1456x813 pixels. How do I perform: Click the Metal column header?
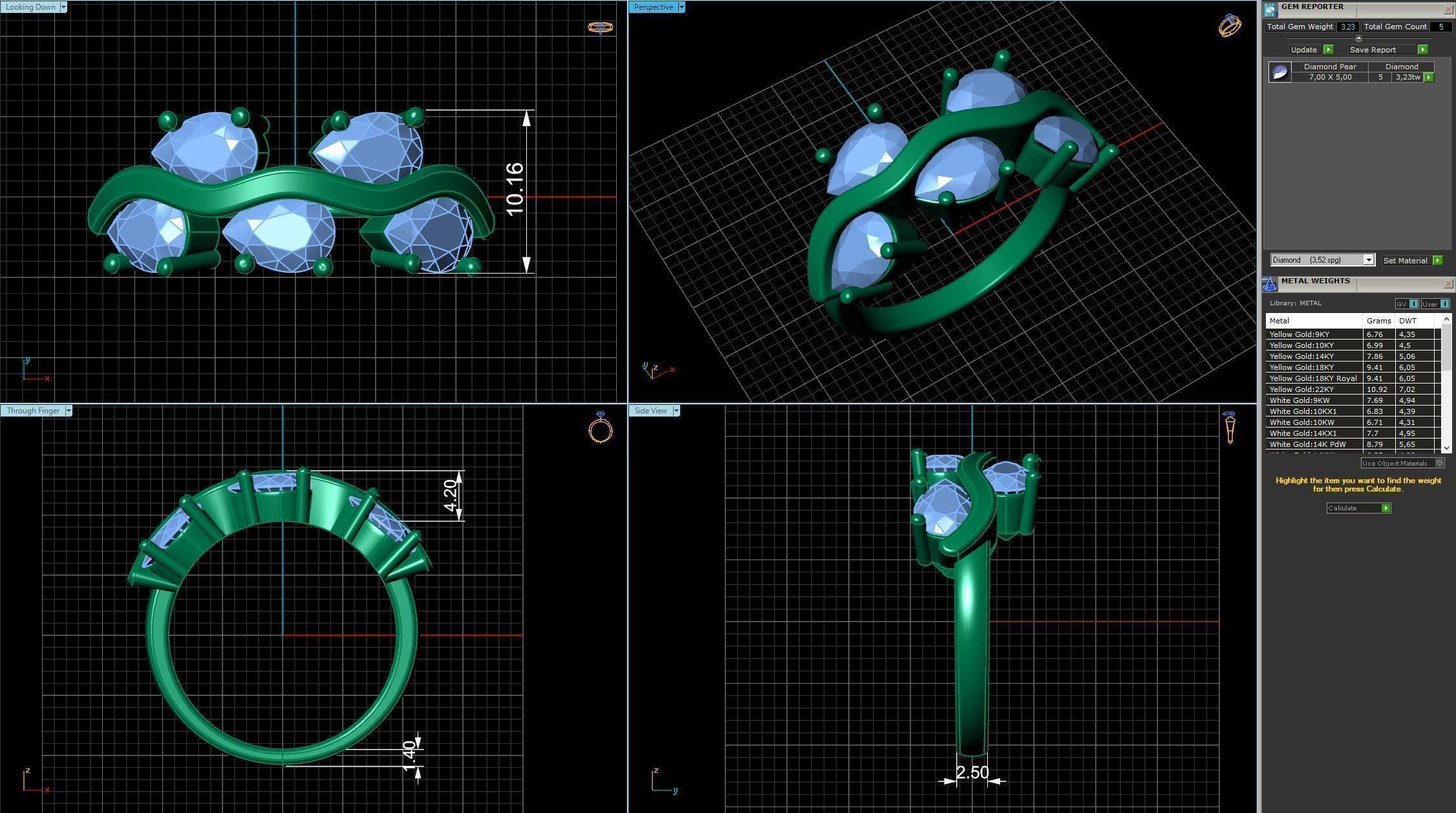point(1314,321)
